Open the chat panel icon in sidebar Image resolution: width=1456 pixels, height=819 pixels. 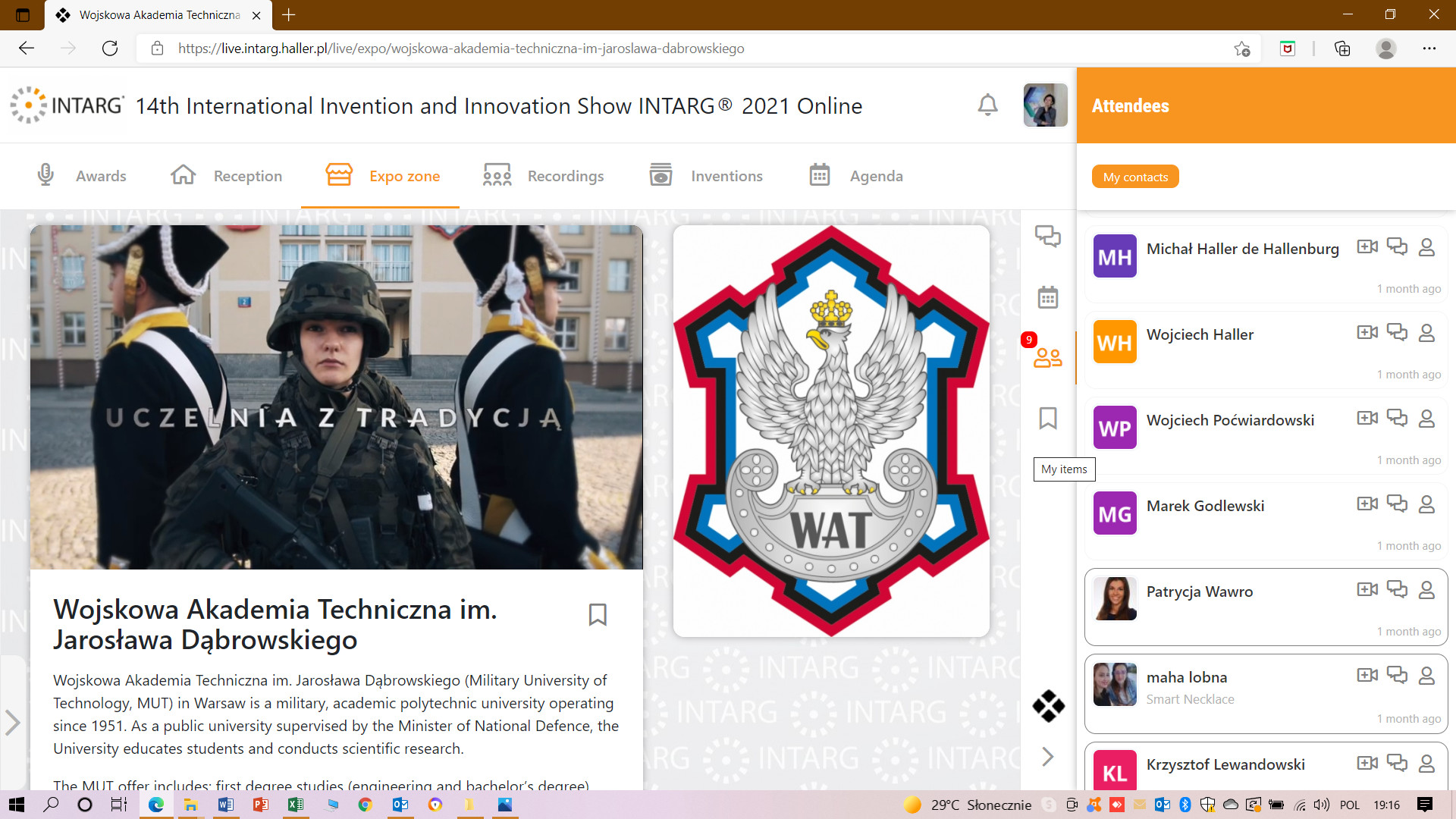[x=1048, y=236]
